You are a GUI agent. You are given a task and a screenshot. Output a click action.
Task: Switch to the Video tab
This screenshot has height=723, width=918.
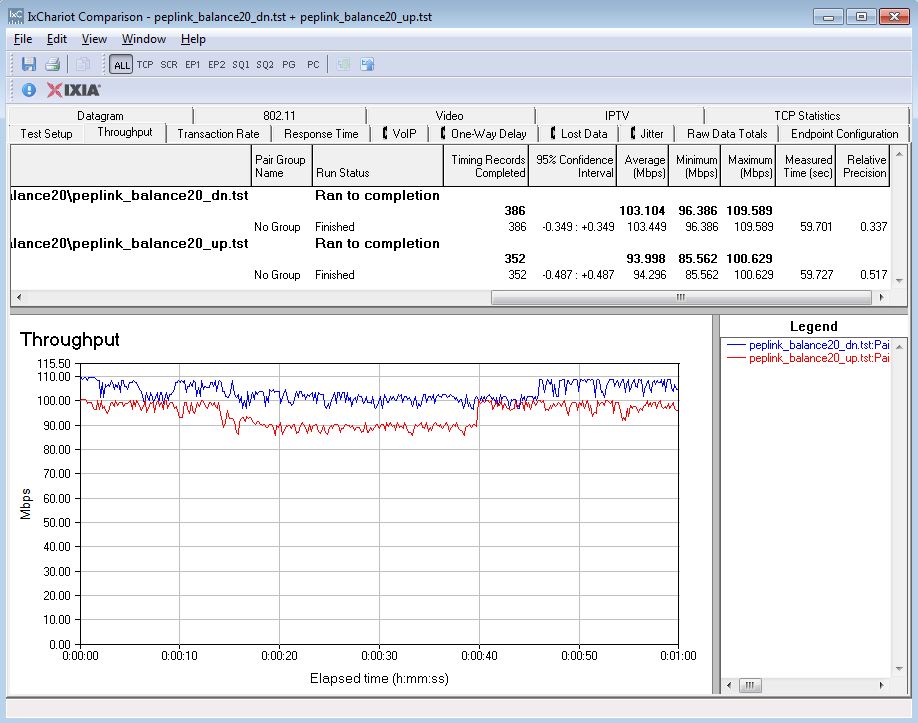(x=450, y=116)
